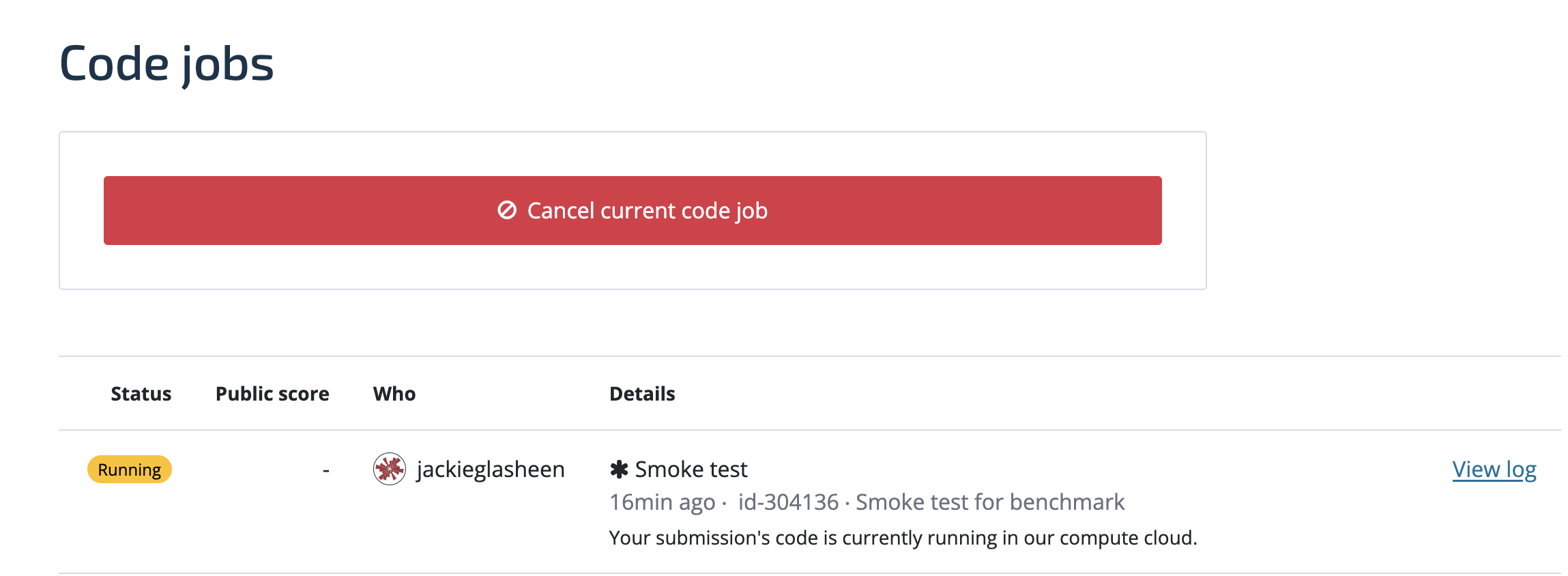The height and width of the screenshot is (576, 1568).
Task: Click the Public score column header
Action: [272, 394]
